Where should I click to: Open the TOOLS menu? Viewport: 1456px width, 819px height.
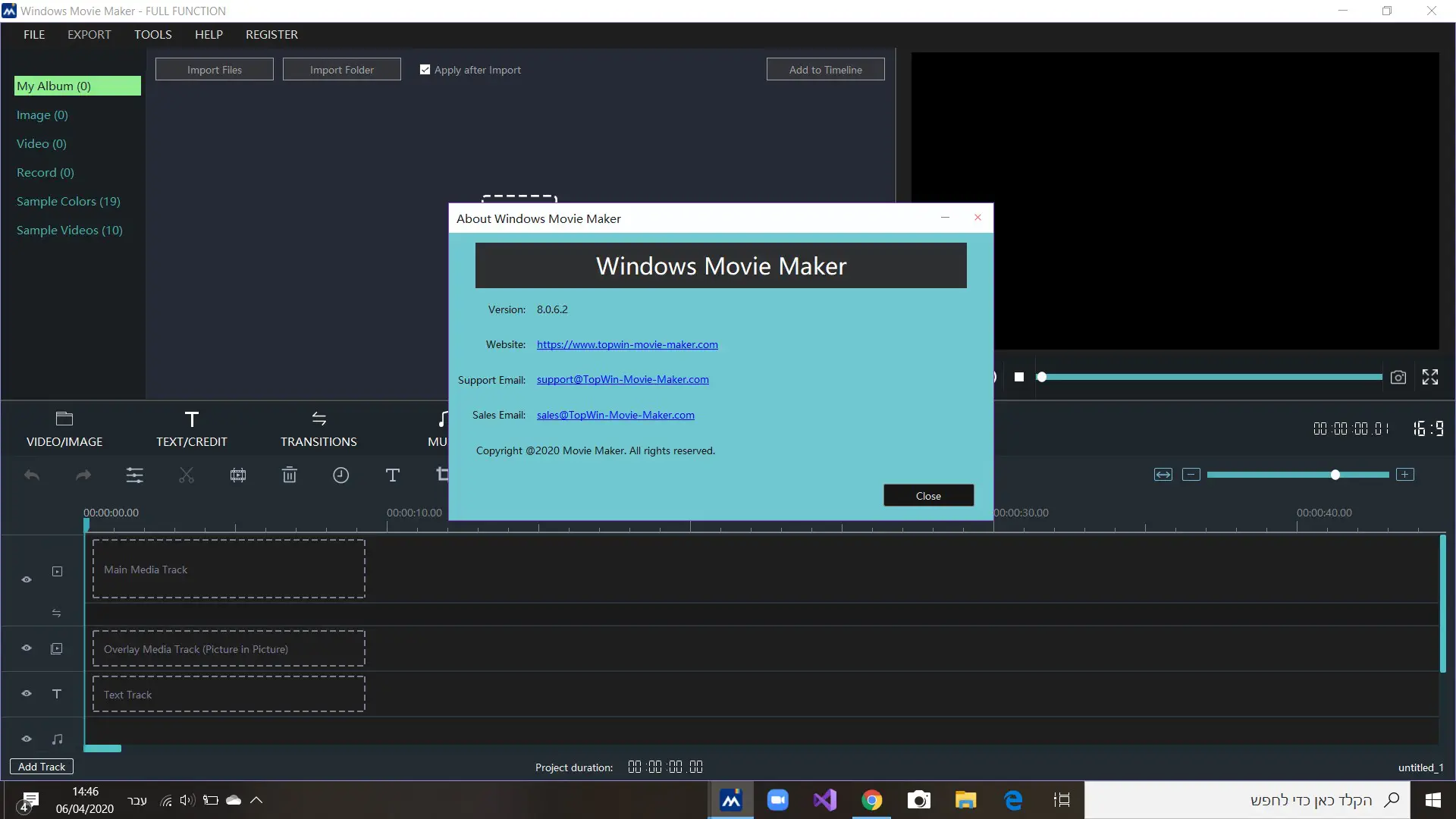coord(152,34)
